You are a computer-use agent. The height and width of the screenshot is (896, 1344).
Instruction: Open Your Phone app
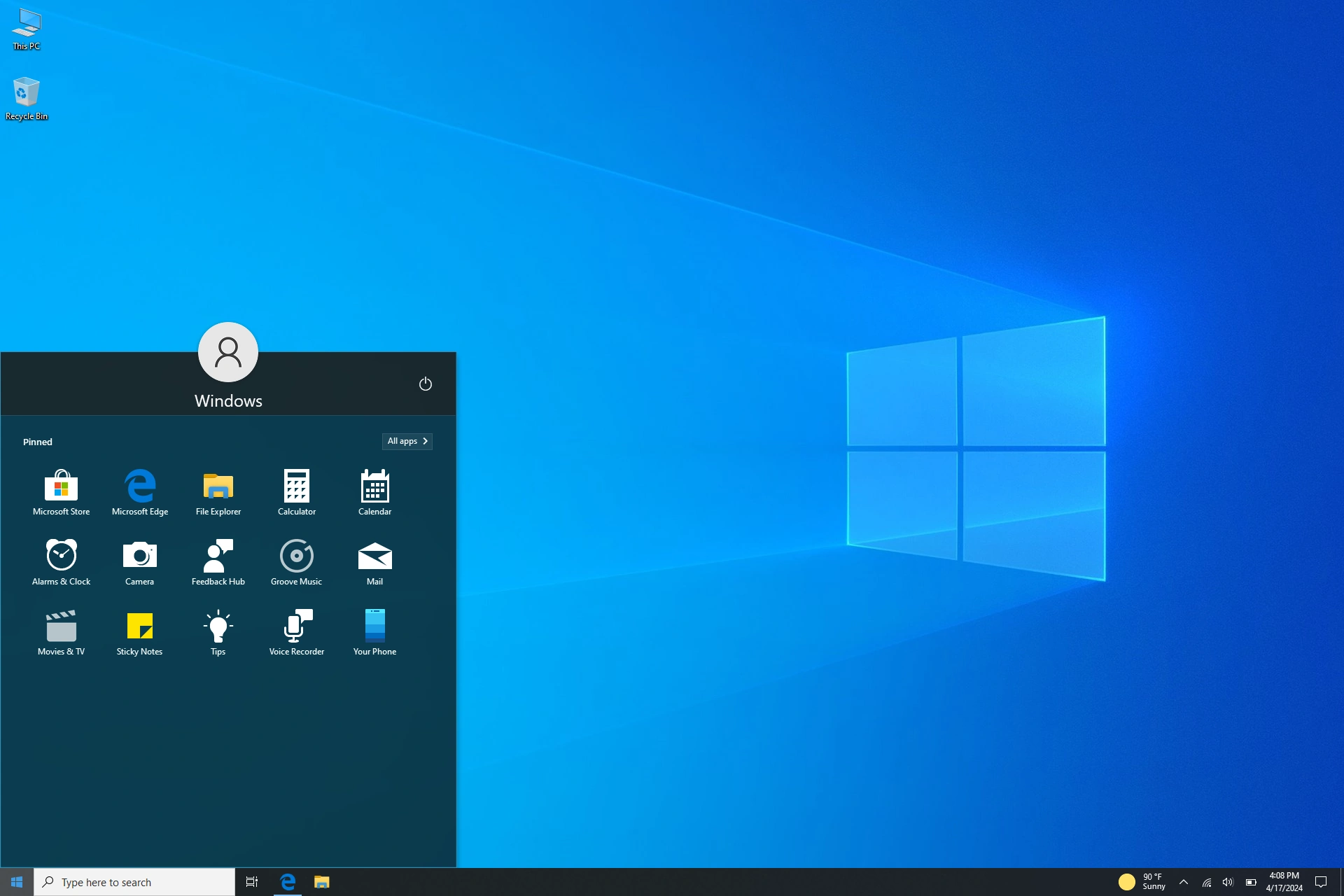click(x=374, y=632)
